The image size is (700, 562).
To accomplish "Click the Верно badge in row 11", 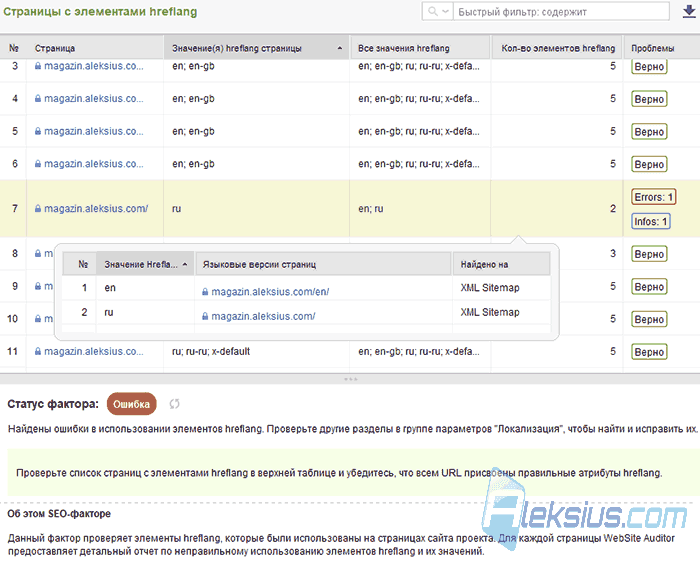I will 649,352.
